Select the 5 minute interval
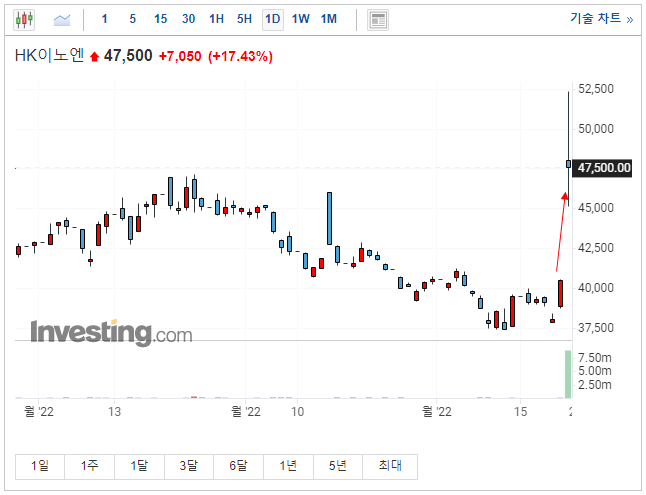 (133, 19)
